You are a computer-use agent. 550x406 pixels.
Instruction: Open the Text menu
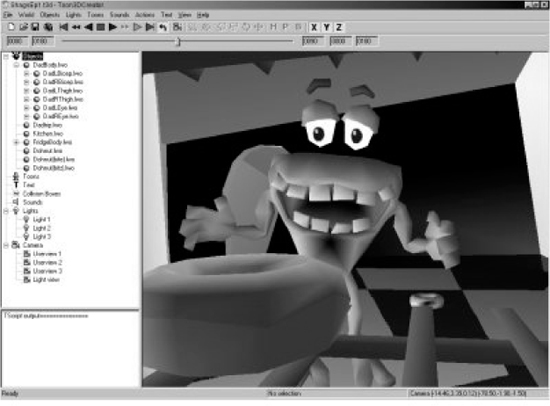coord(167,15)
